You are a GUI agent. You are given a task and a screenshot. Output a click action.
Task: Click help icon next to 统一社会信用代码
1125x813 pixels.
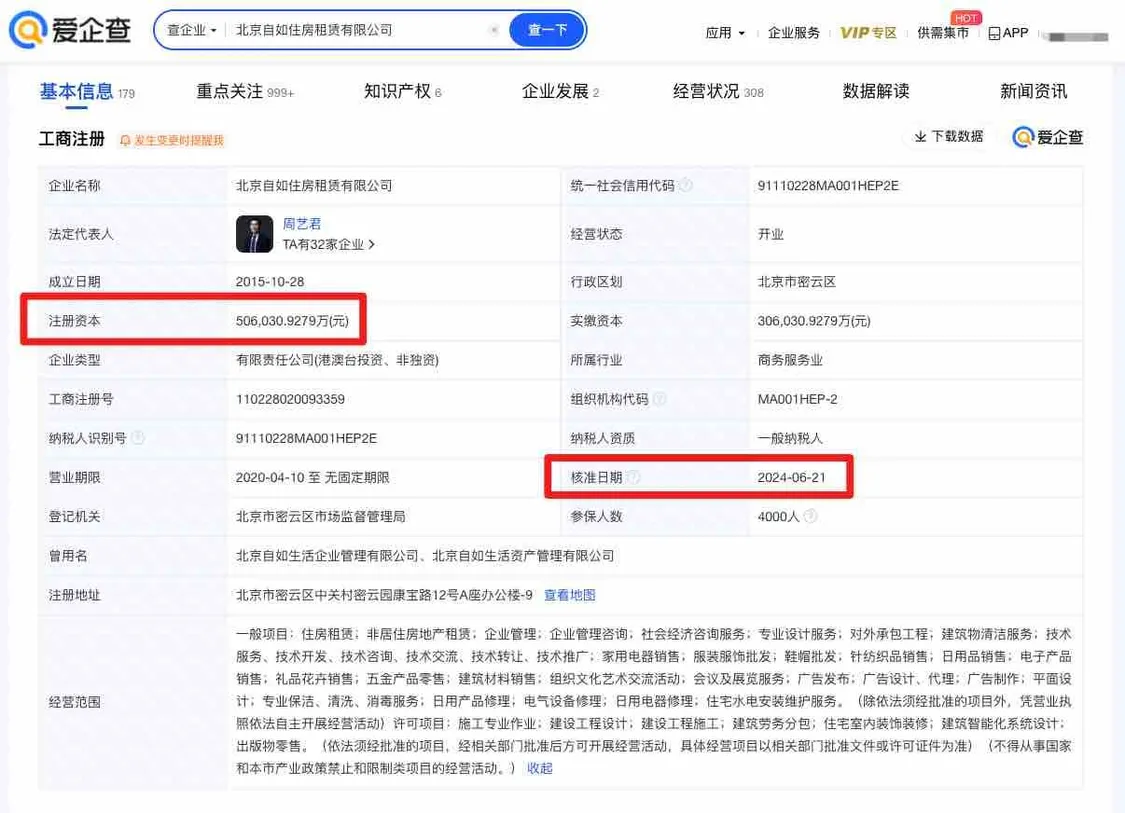click(x=686, y=185)
